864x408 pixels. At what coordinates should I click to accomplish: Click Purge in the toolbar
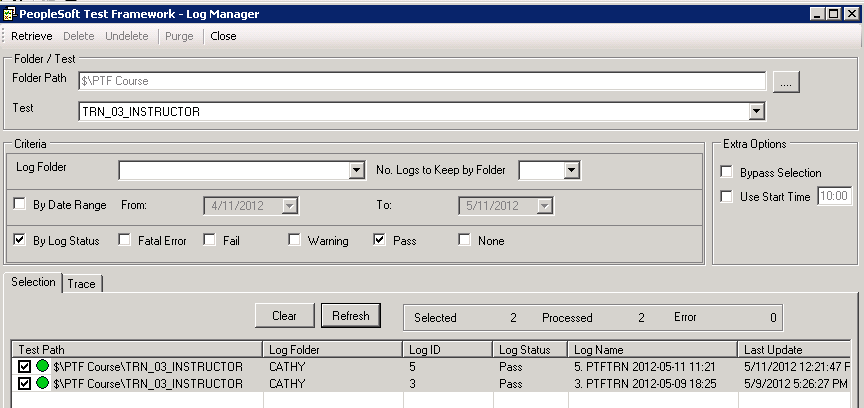(179, 36)
